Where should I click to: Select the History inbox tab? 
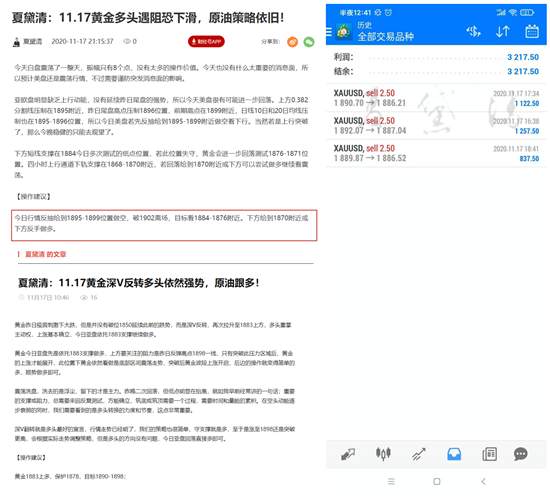coord(454,454)
